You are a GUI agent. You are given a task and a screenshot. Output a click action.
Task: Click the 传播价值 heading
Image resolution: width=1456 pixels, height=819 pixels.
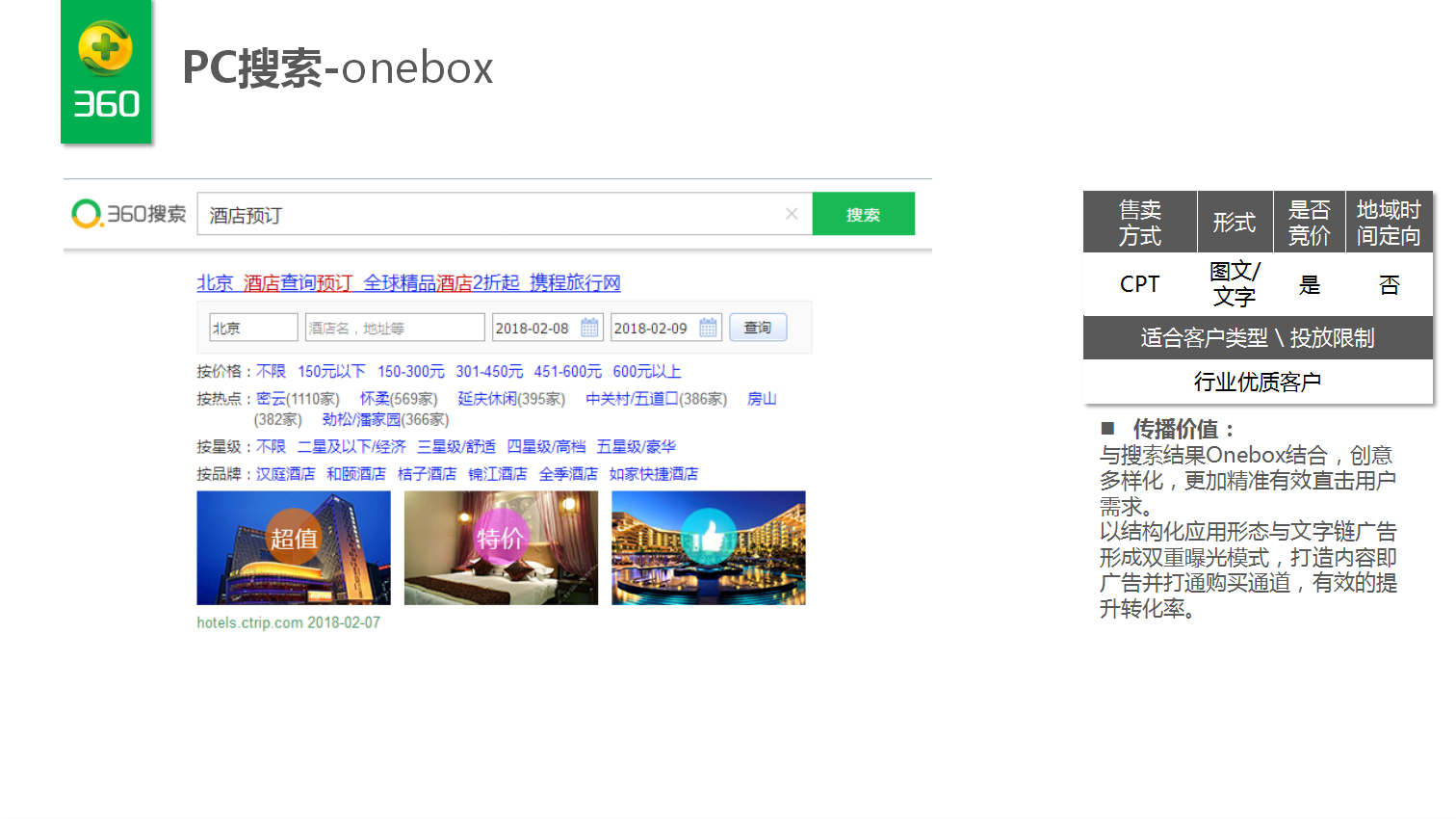tap(1183, 429)
